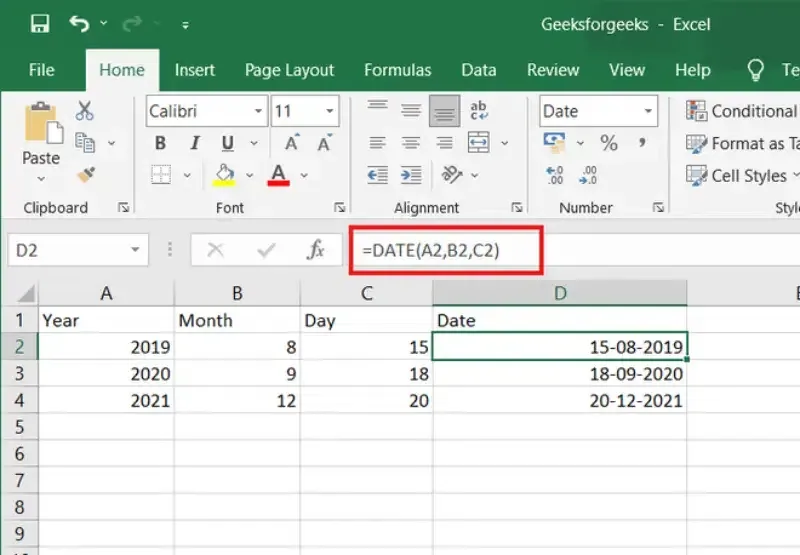Click Increase Decimal icon
This screenshot has width=800, height=555.
pyautogui.click(x=555, y=175)
